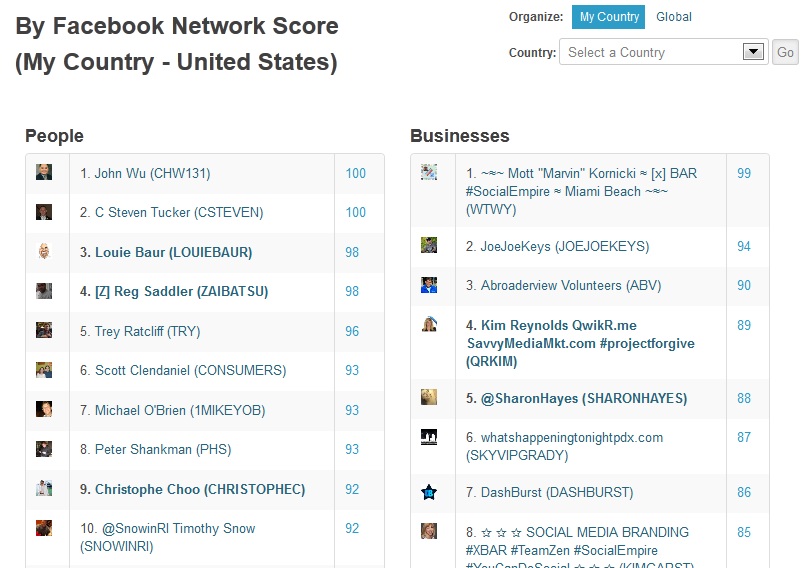Click Michael O'Brien's score 93
Viewport: 805px width, 568px height.
point(352,411)
